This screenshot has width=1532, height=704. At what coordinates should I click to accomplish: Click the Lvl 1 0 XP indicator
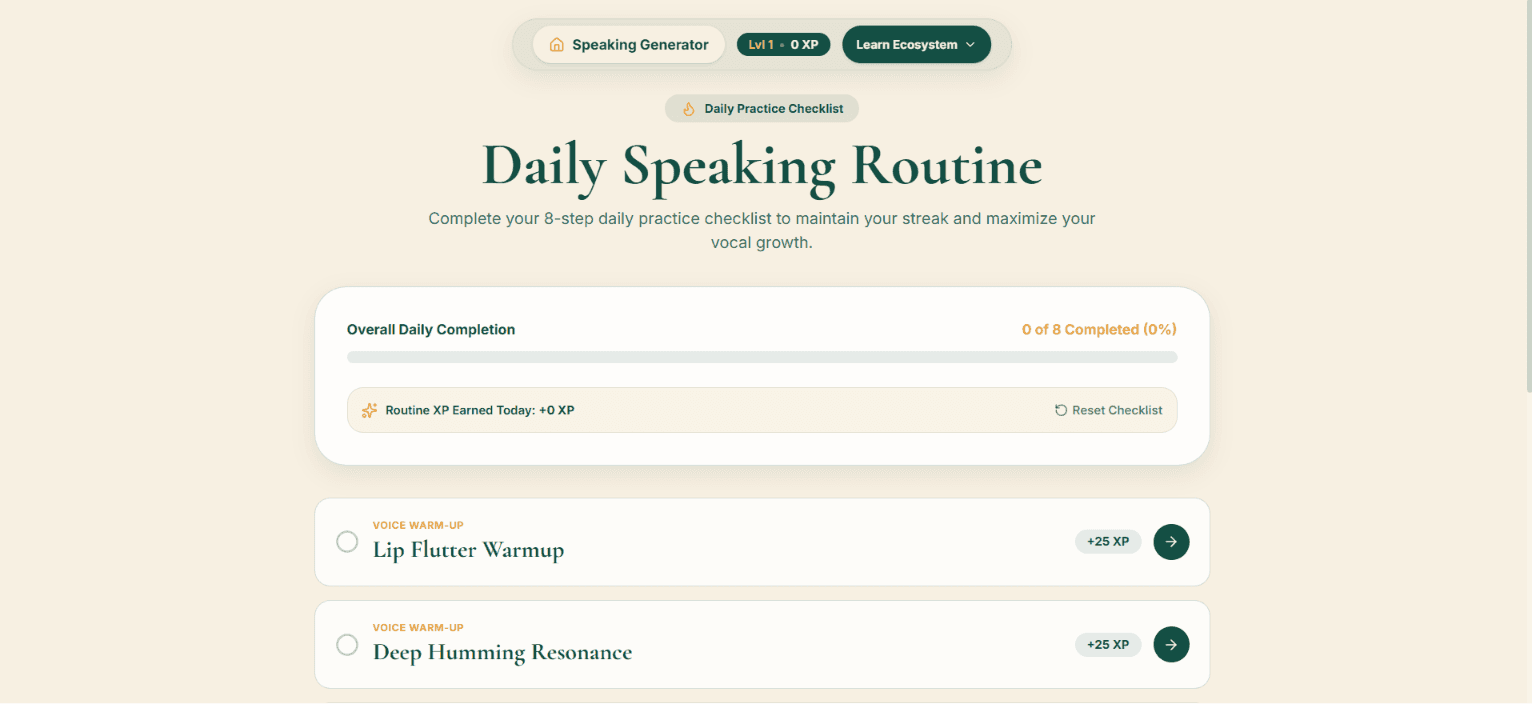coord(783,45)
